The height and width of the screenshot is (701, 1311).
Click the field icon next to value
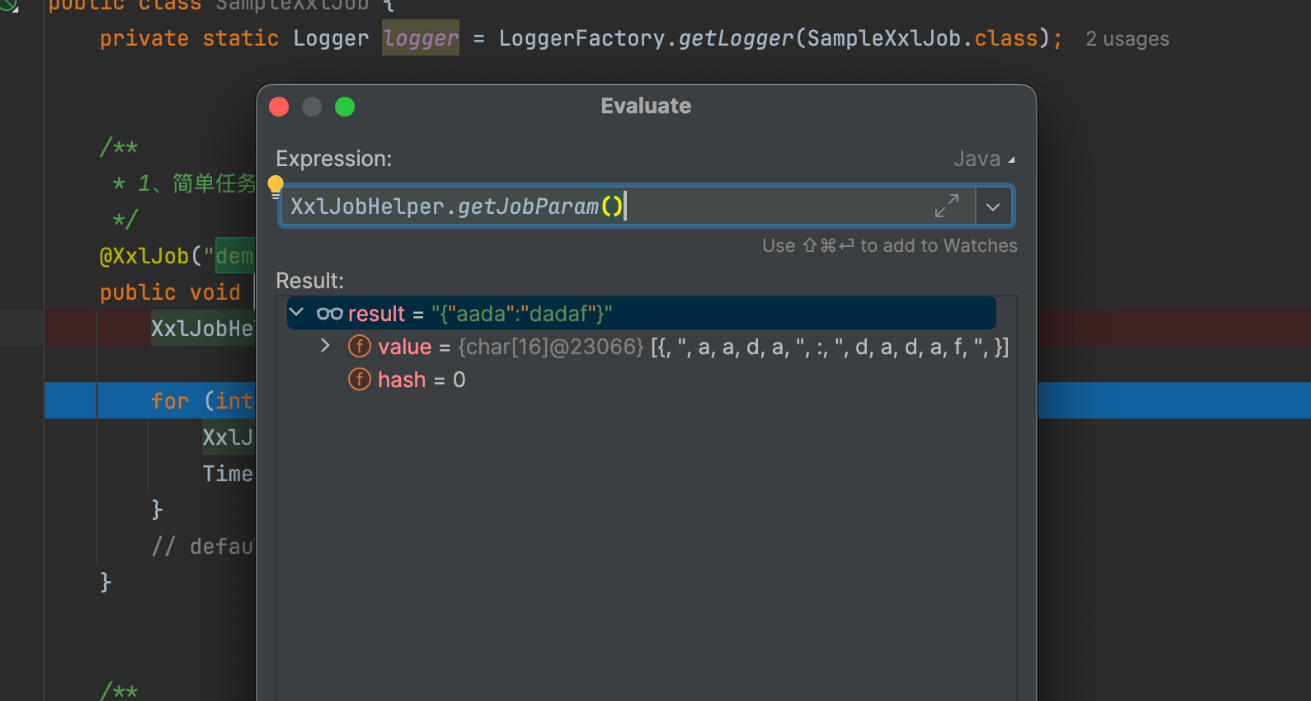(x=359, y=347)
